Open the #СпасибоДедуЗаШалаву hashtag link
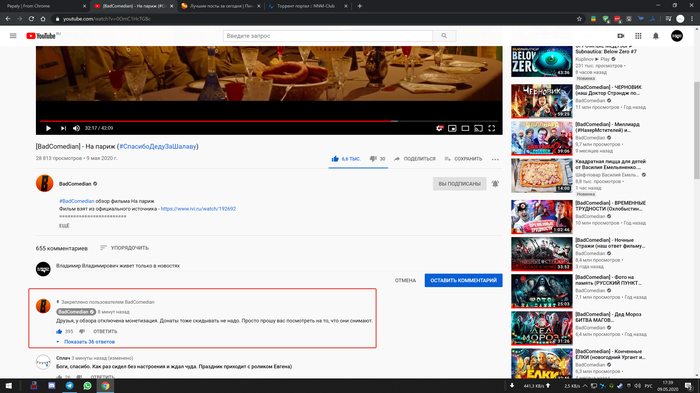Image resolution: width=700 pixels, height=393 pixels. 158,146
